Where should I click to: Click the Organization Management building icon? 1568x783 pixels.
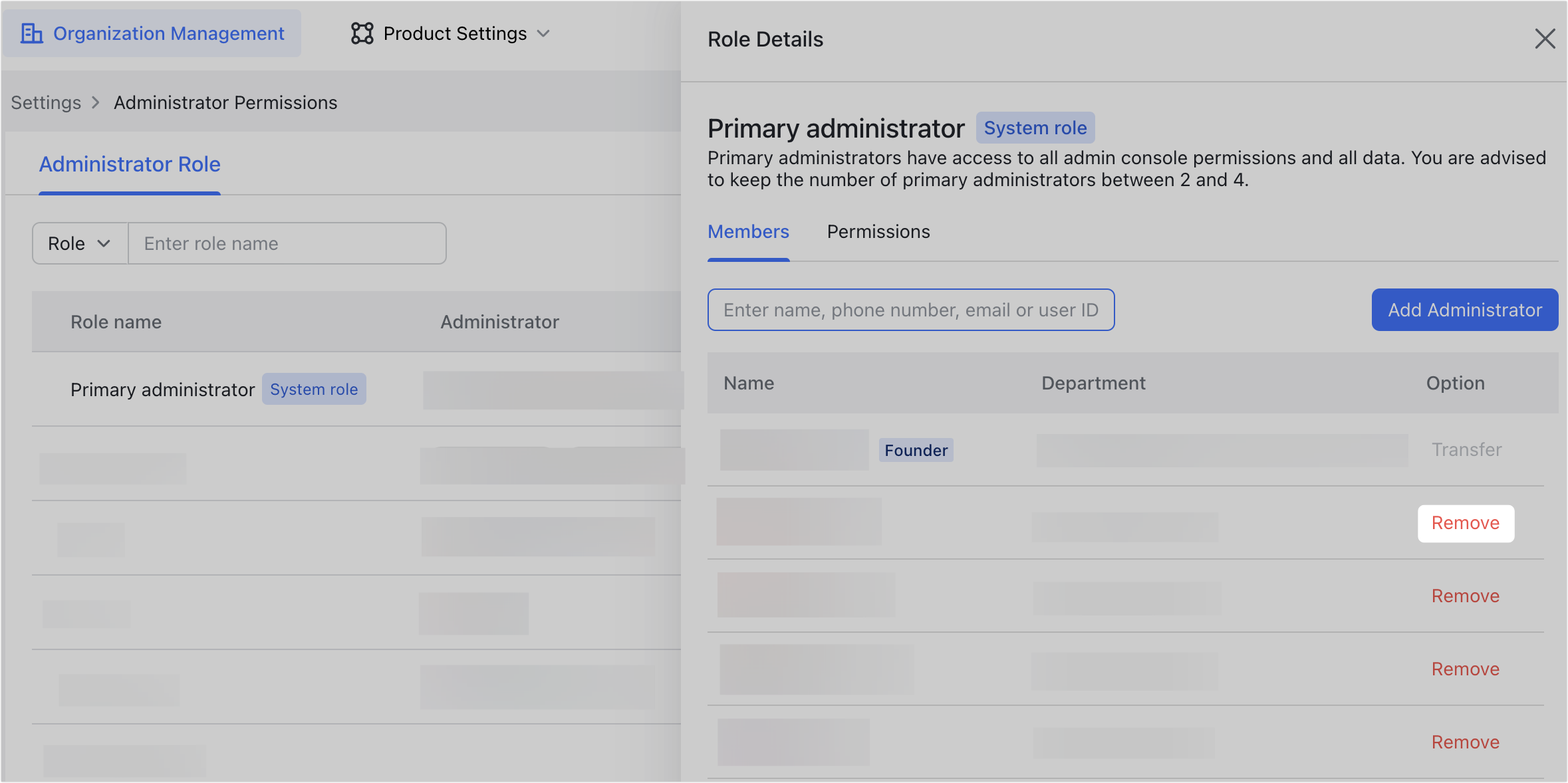click(33, 33)
